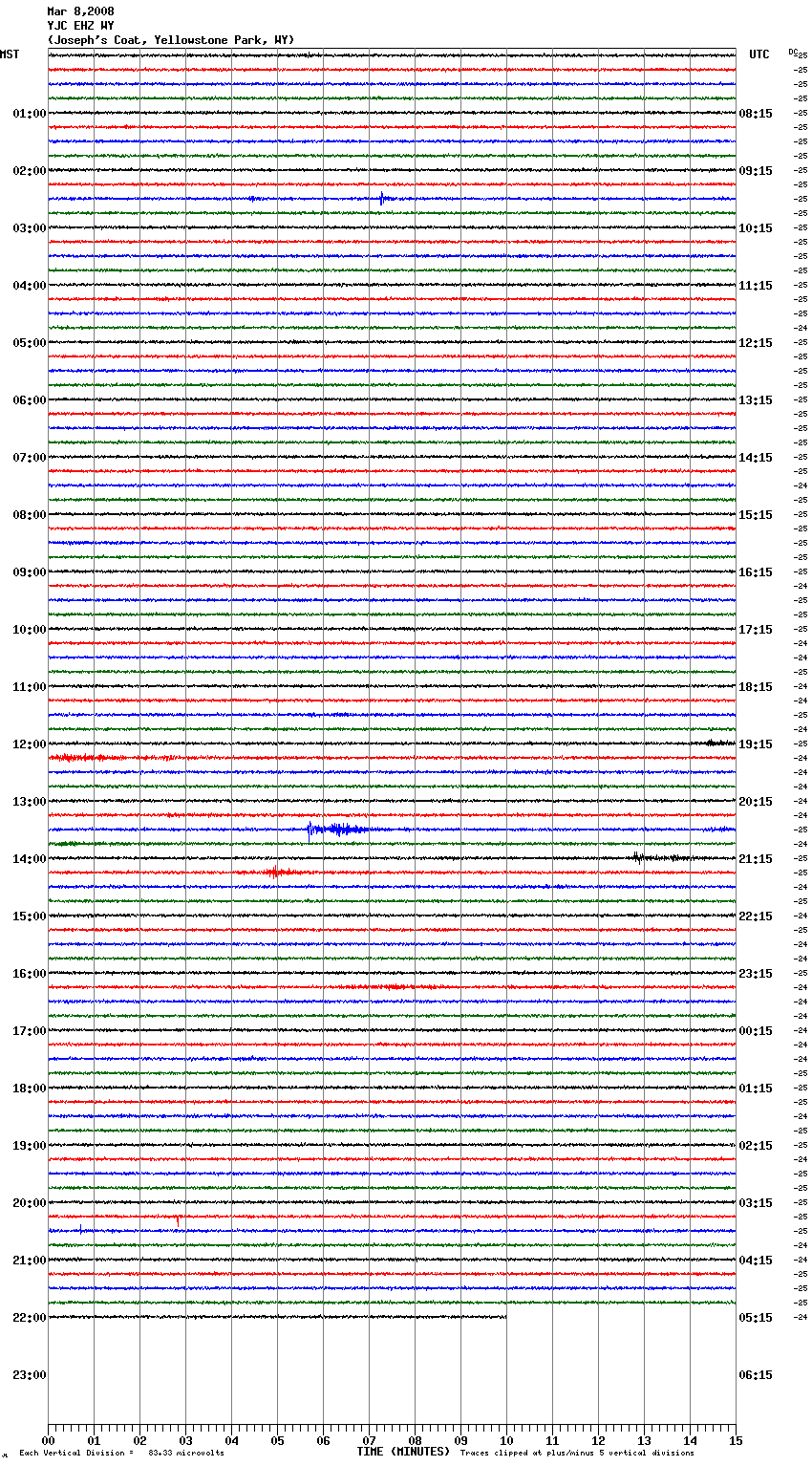This screenshot has width=812, height=1466.
Task: Click the red seismic burst on the 14:15 trace
Action: click(x=275, y=872)
